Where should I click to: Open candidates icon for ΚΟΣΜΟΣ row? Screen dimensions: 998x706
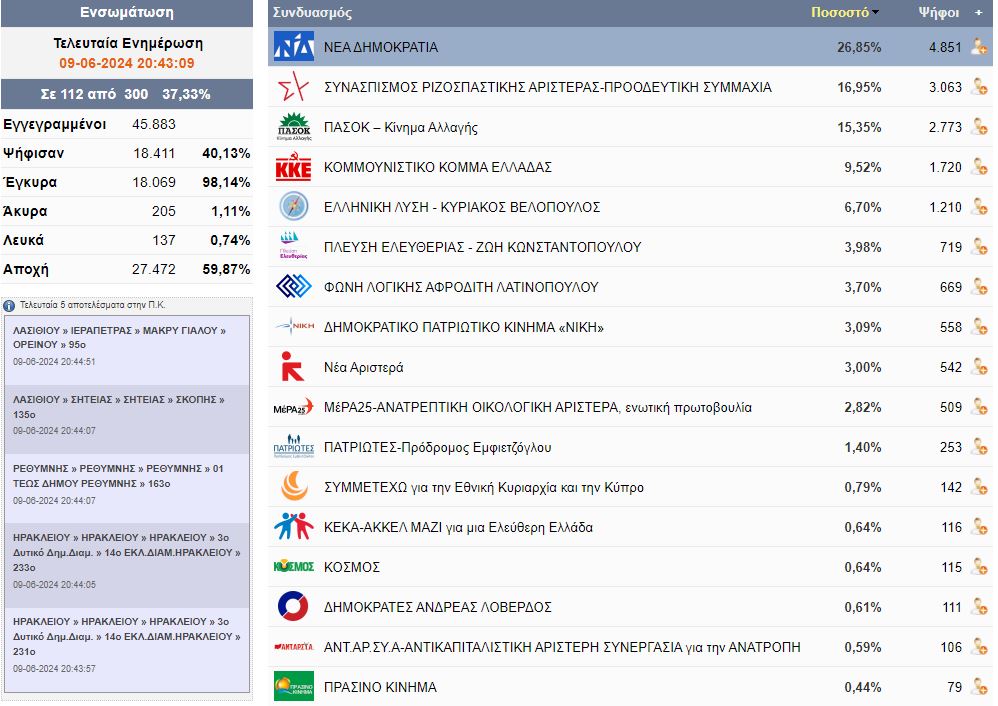[979, 567]
